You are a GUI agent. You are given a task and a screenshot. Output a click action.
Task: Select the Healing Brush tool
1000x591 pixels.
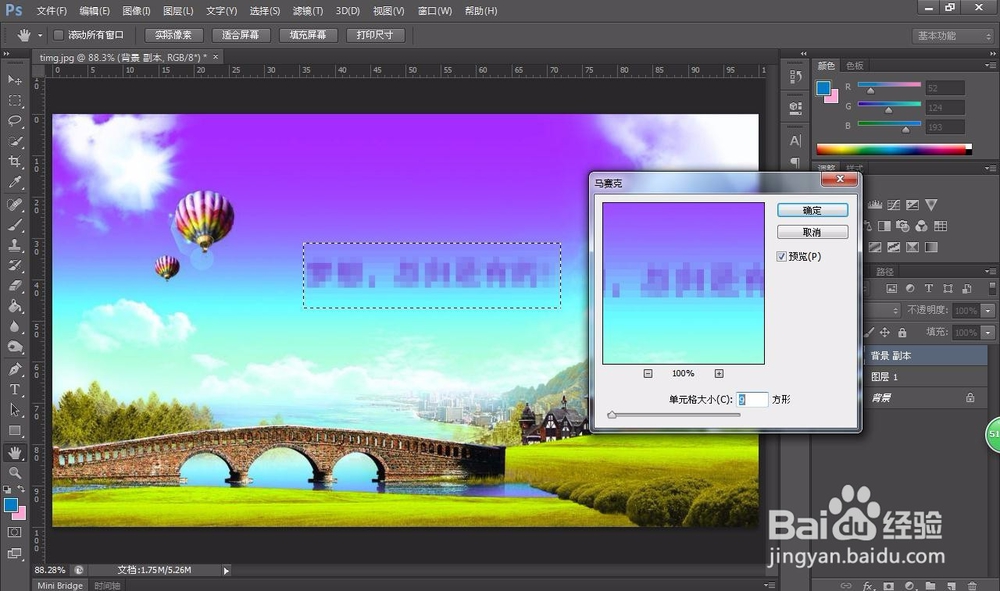[x=15, y=204]
